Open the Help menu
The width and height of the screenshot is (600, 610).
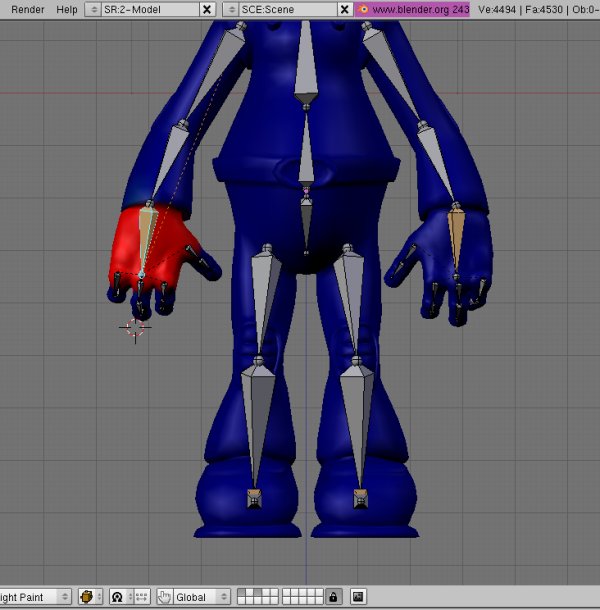(67, 9)
